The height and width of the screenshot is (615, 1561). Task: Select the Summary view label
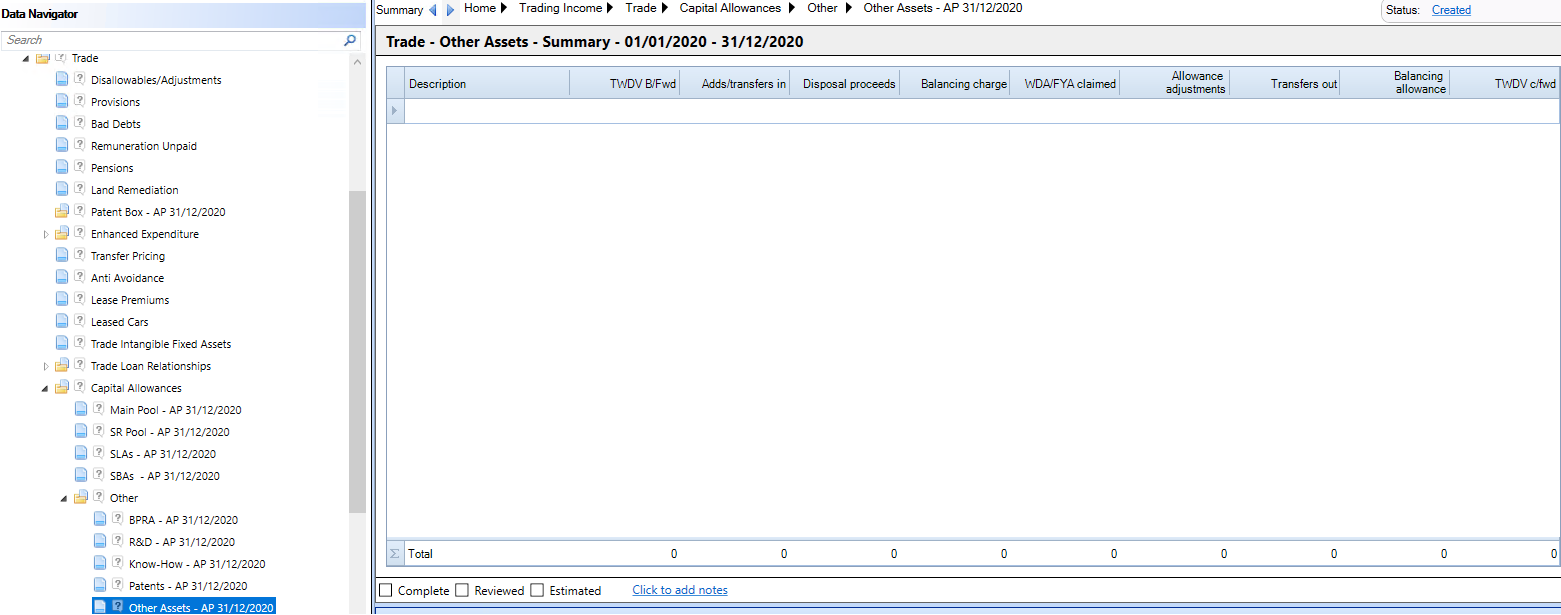pyautogui.click(x=400, y=10)
